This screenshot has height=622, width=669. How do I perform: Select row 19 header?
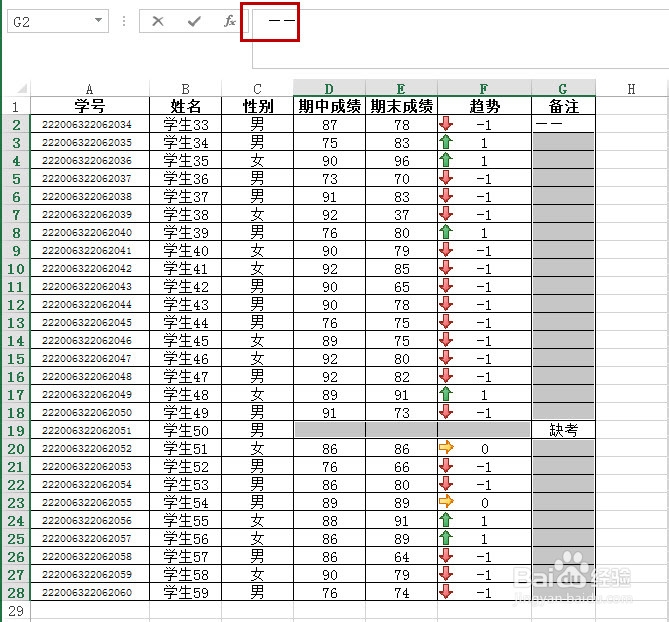16,430
